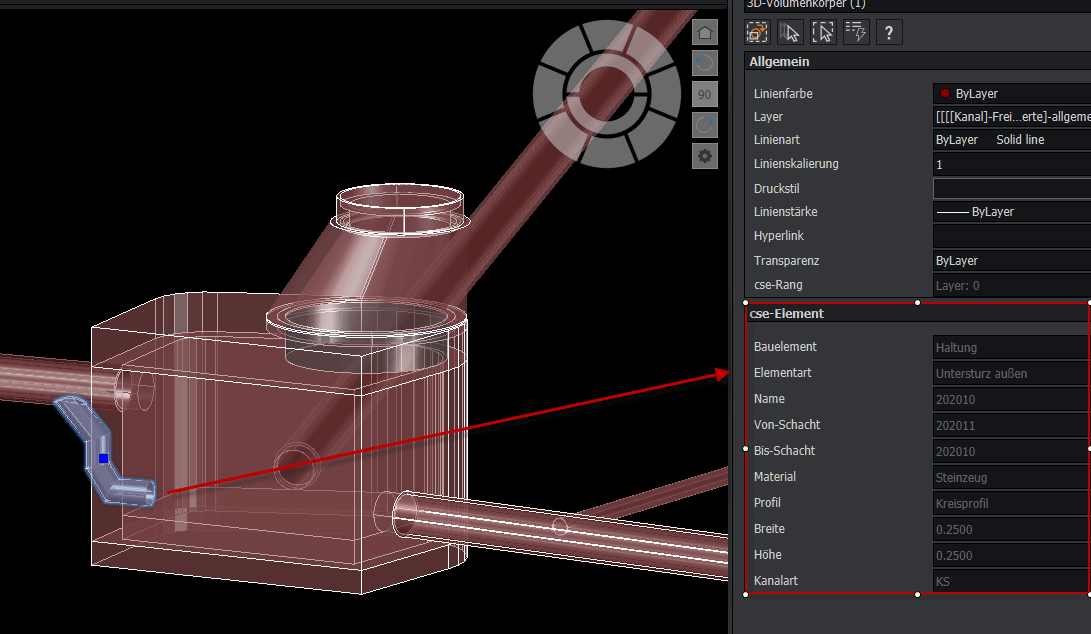Open the Linienstärke ByLayer dropdown
This screenshot has width=1091, height=634.
point(1010,212)
